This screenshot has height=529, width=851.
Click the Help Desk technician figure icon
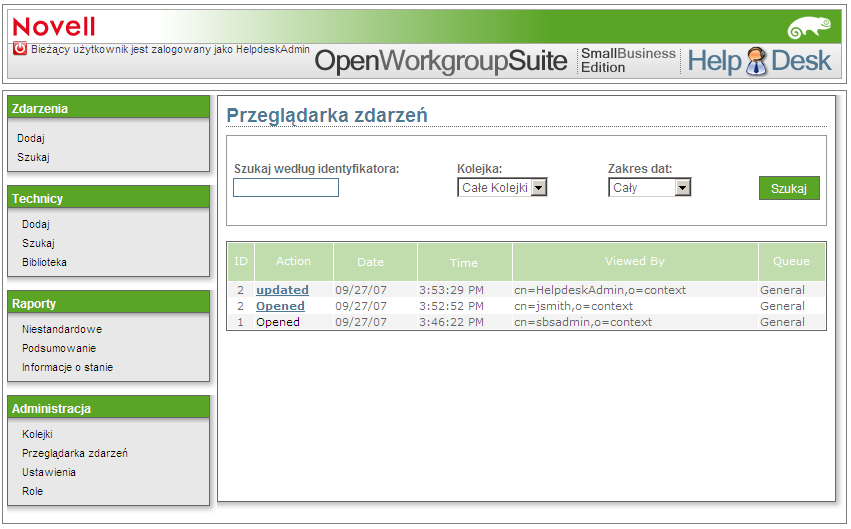(756, 61)
